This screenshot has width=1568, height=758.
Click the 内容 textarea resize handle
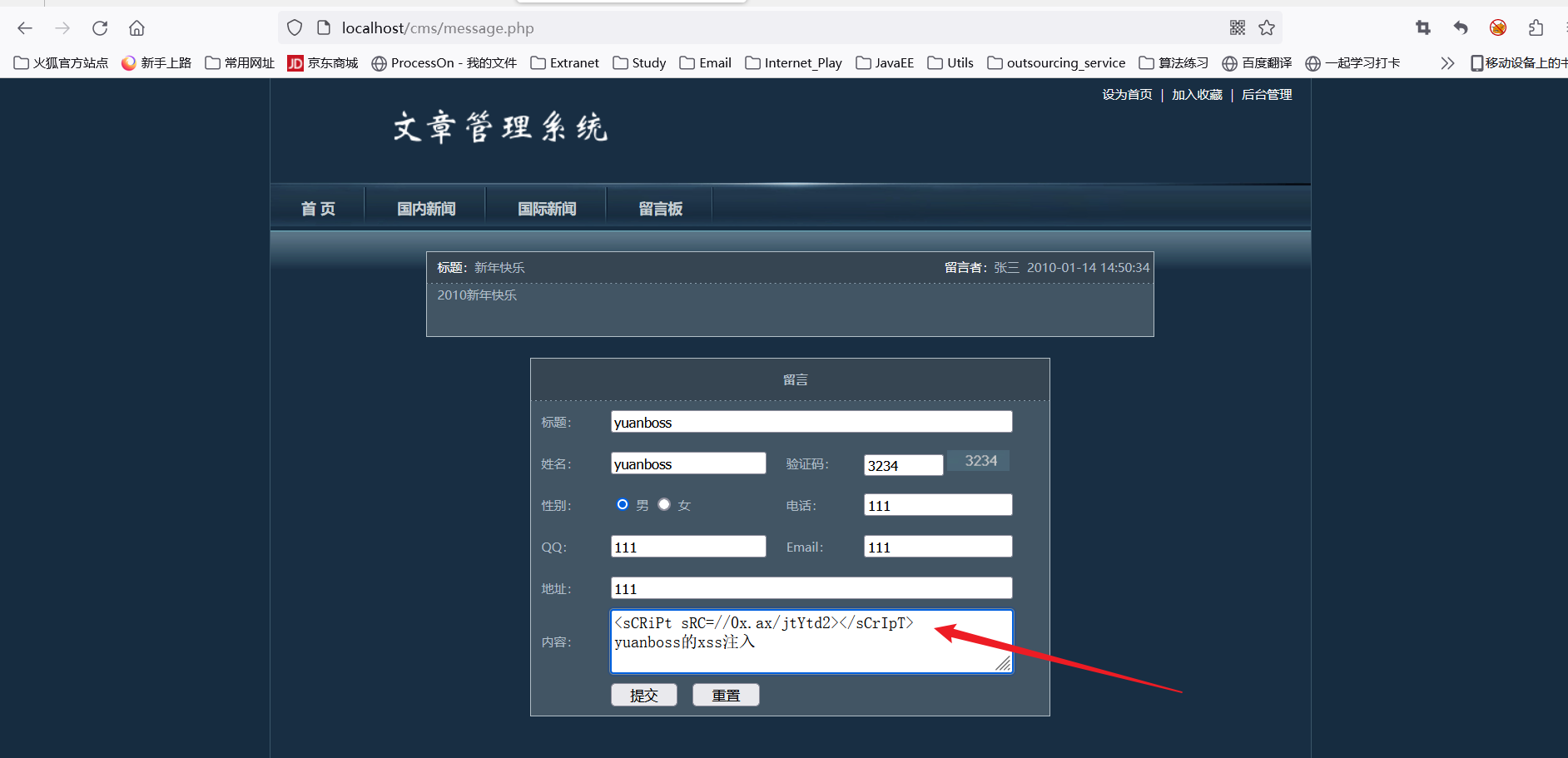pos(1004,664)
